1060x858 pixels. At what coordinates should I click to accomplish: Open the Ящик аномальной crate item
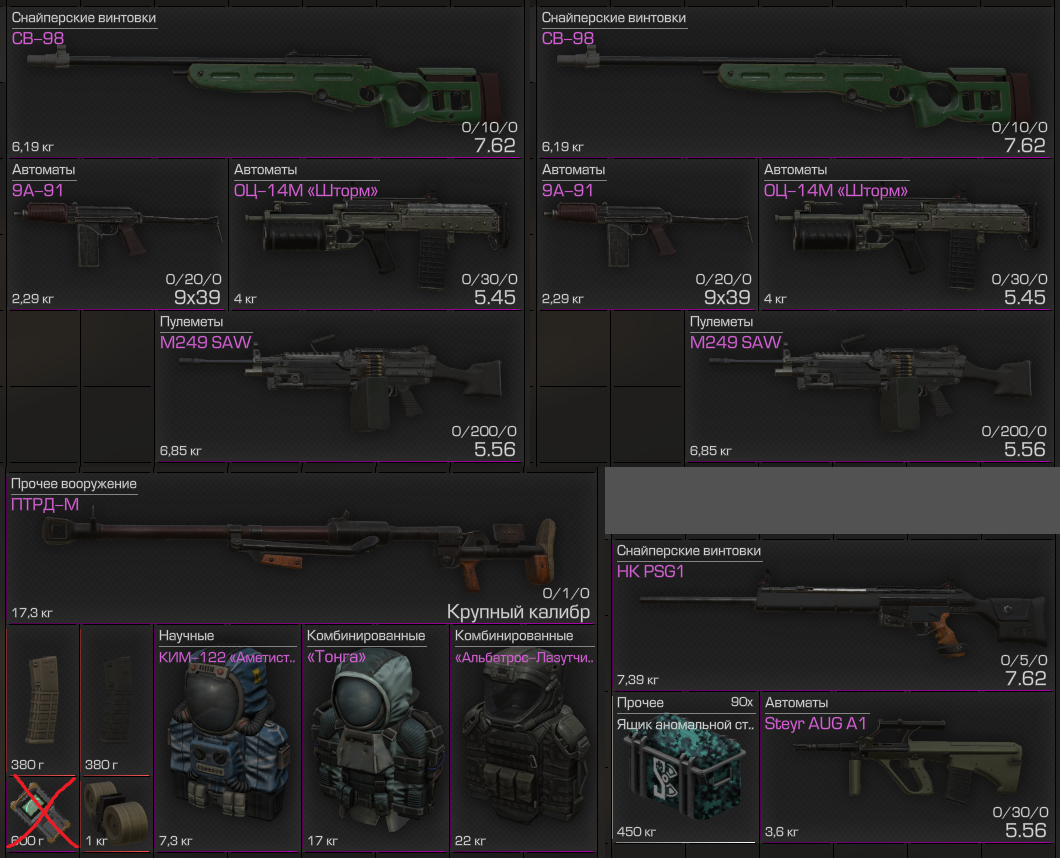[685, 767]
